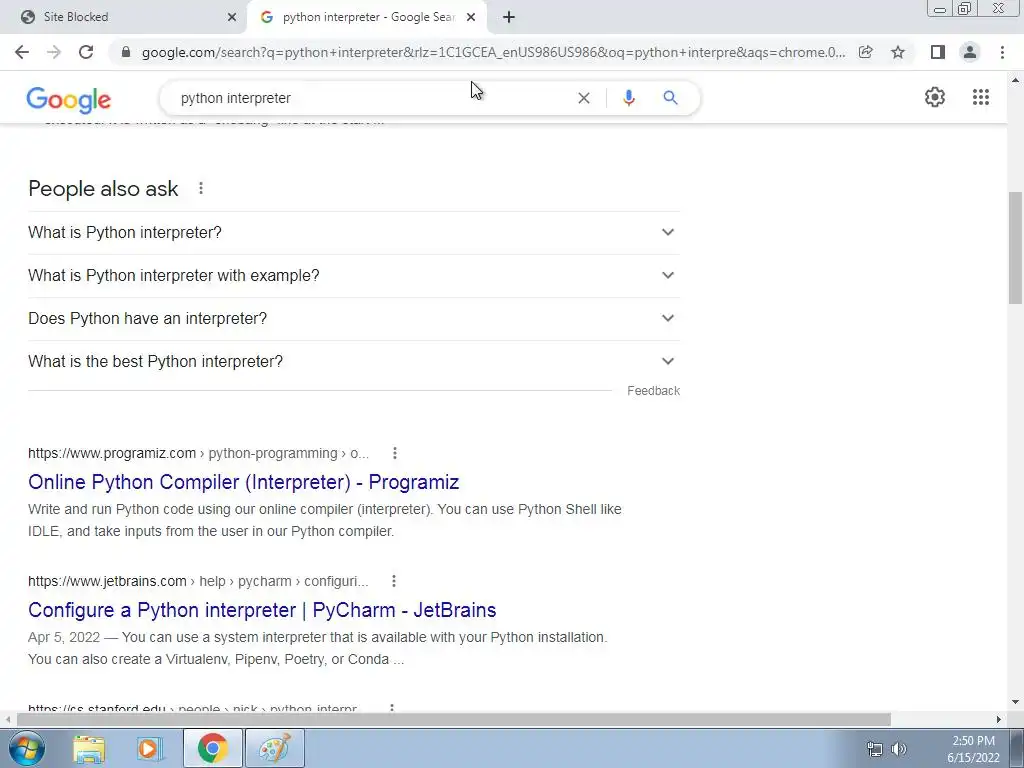The image size is (1024, 768).
Task: Open More options beside People also ask
Action: coord(201,188)
